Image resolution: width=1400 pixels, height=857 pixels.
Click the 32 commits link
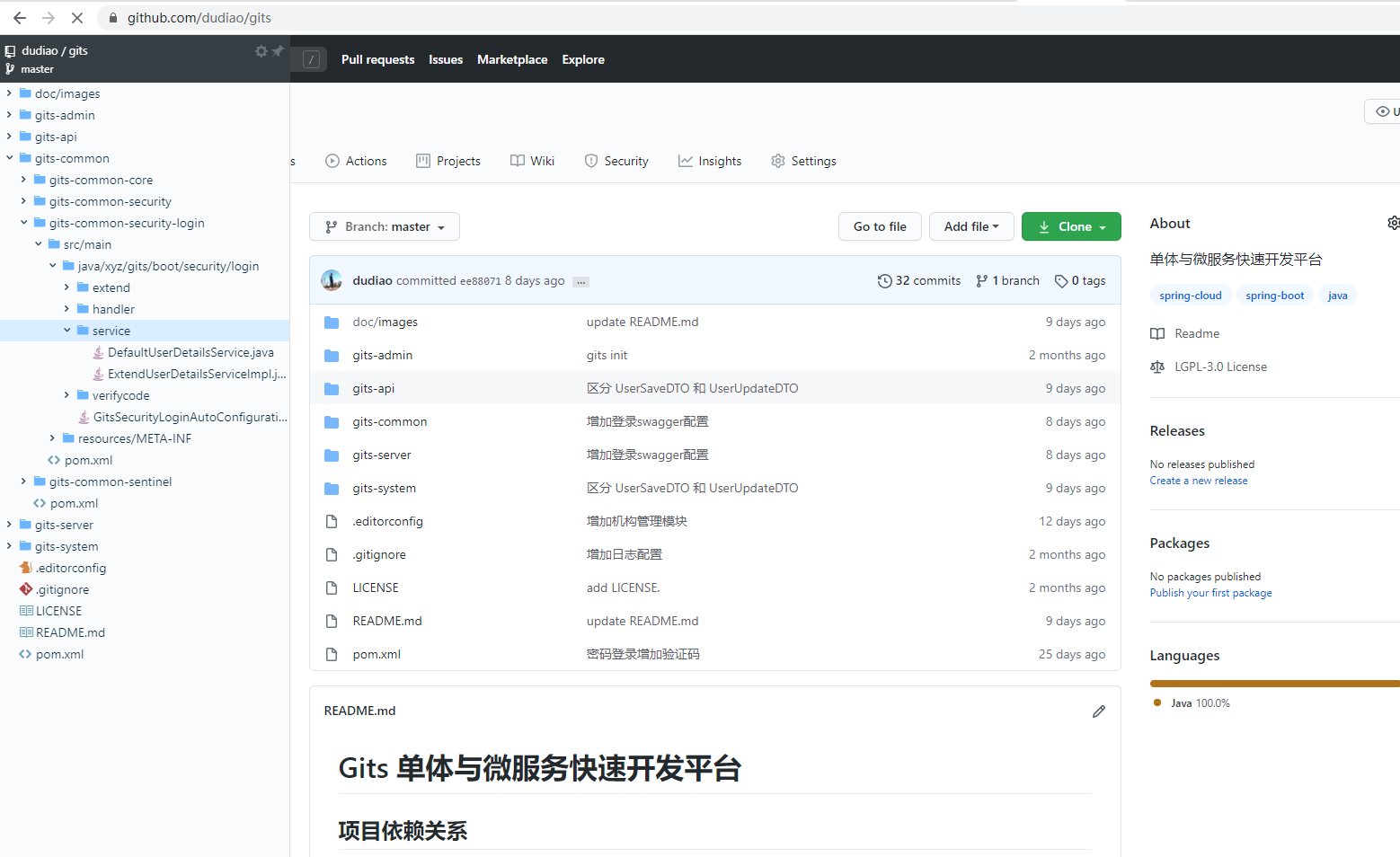pyautogui.click(x=919, y=281)
